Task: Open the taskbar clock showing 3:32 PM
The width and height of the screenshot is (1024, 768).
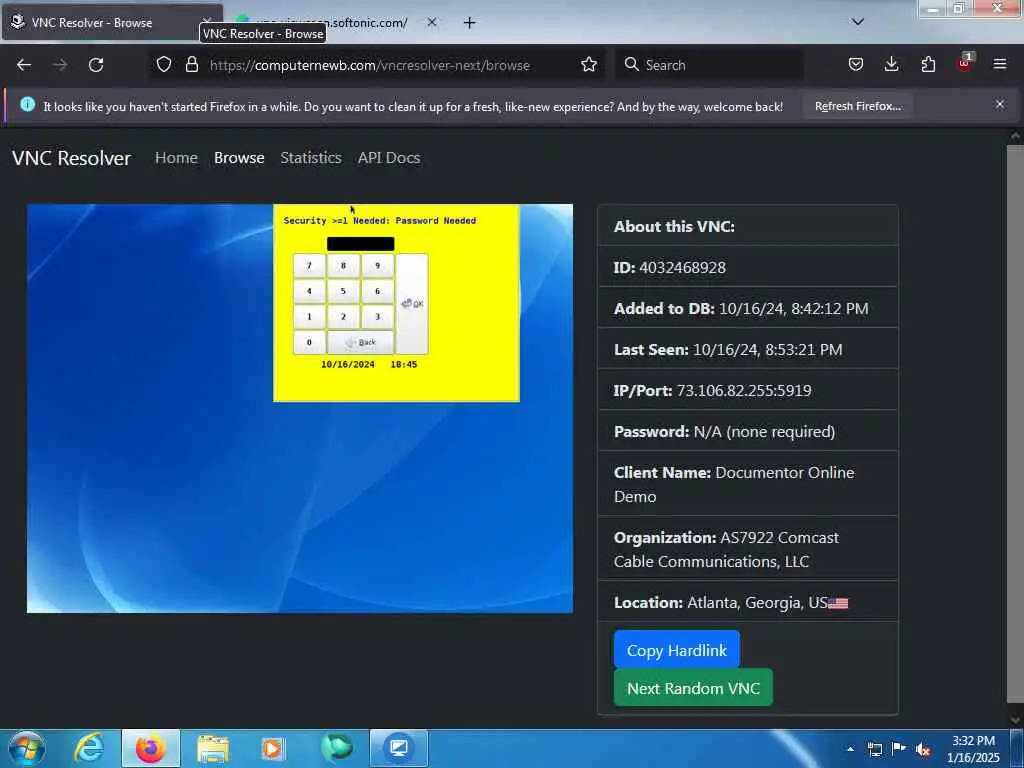Action: 973,749
